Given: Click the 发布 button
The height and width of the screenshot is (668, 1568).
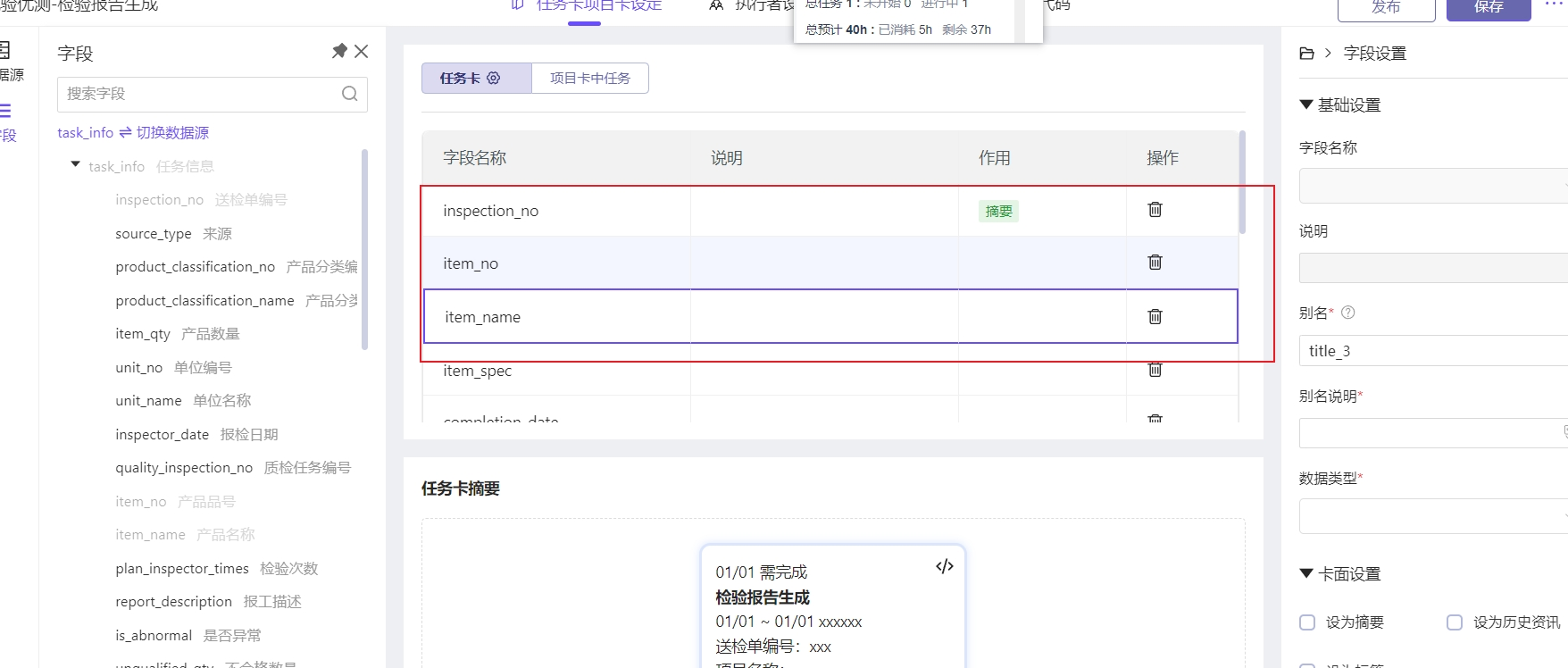Looking at the screenshot, I should click(1386, 7).
